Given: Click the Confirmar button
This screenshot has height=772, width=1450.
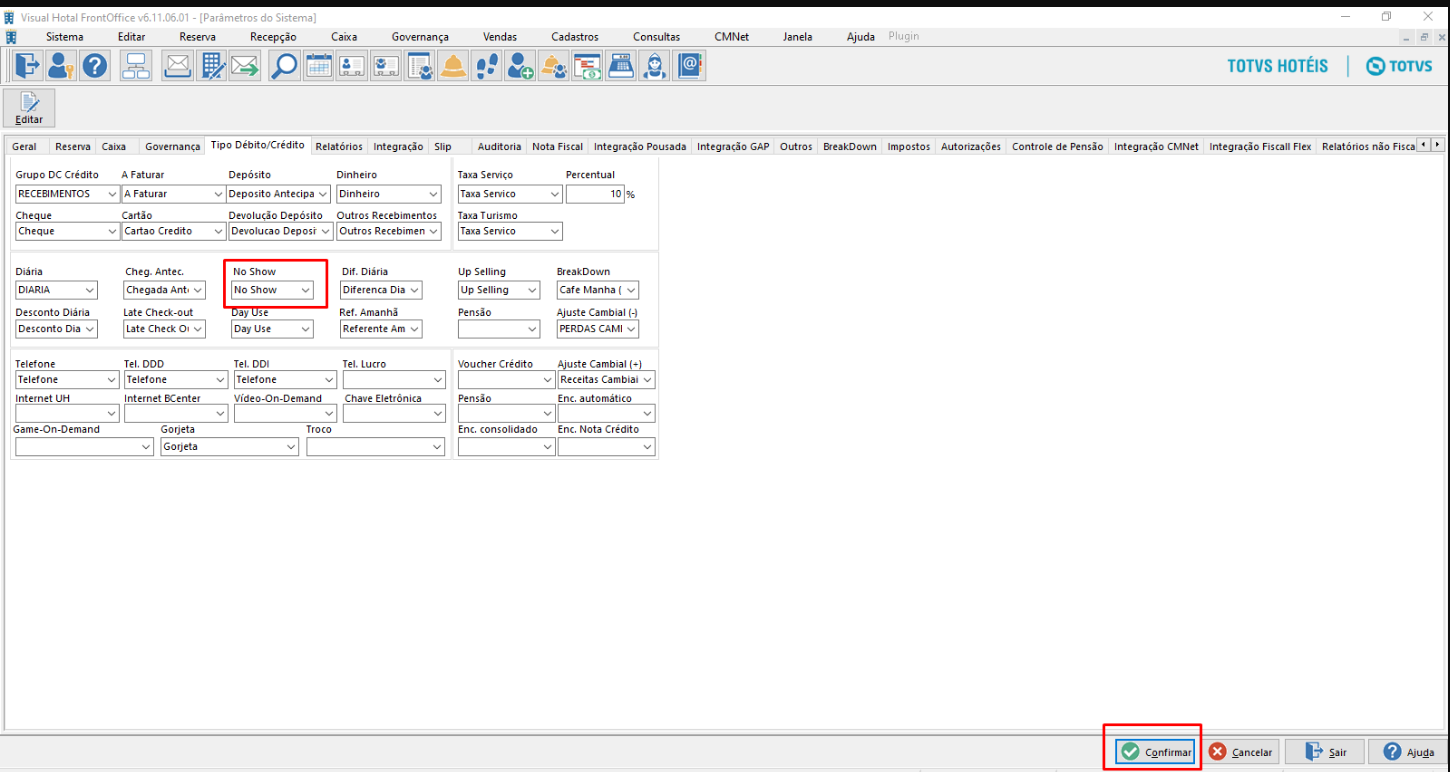Looking at the screenshot, I should coord(1157,752).
